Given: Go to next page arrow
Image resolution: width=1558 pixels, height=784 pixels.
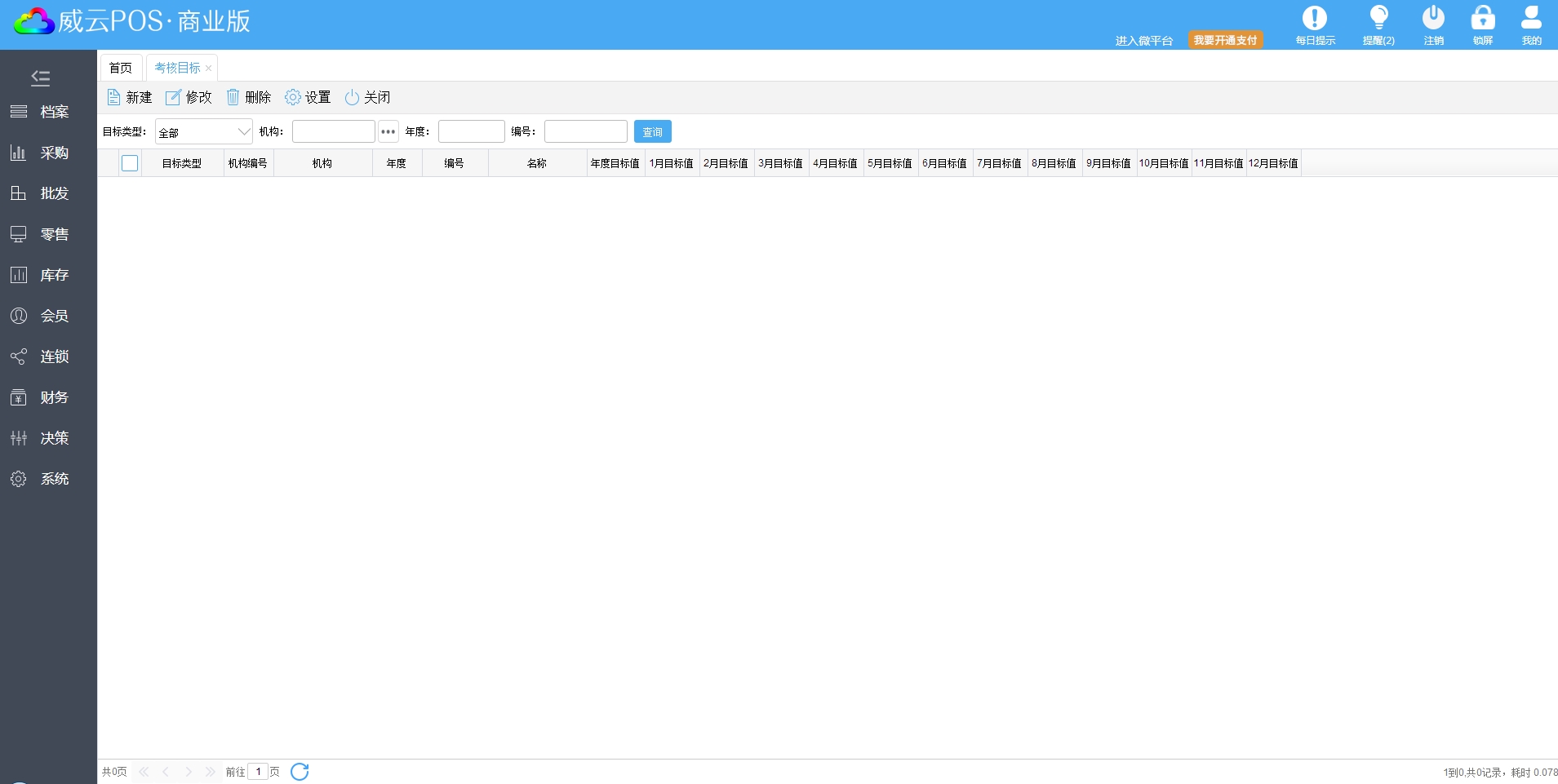Looking at the screenshot, I should click(x=189, y=772).
